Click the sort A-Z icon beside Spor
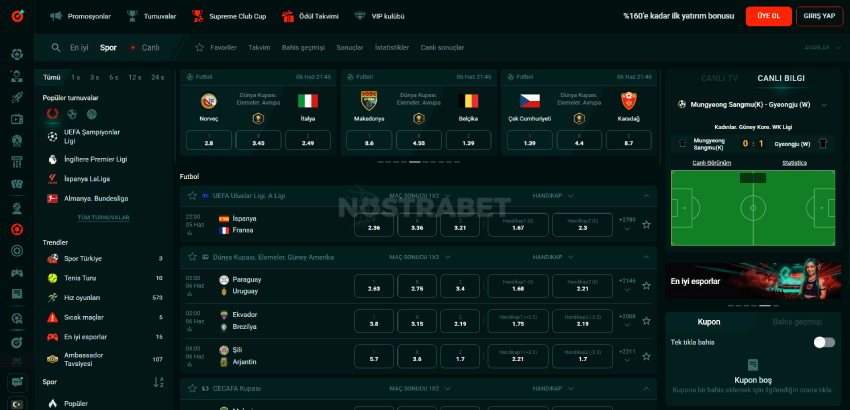Screen dimensions: 850x410 point(158,382)
